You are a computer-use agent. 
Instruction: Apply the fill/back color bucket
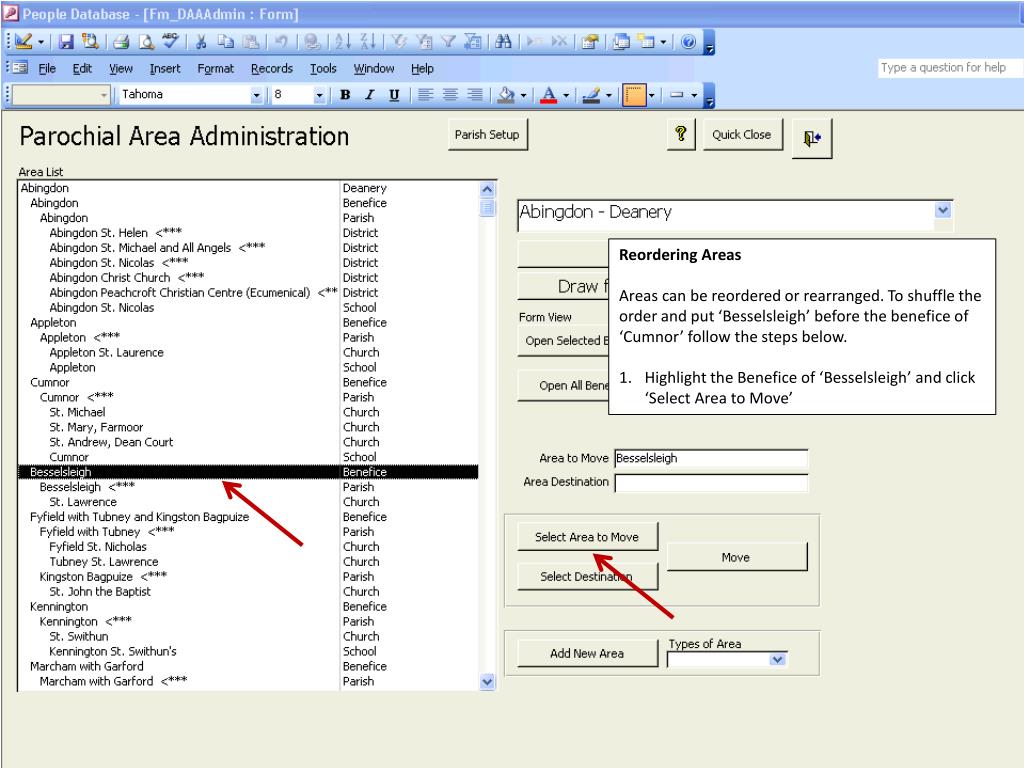[x=506, y=95]
